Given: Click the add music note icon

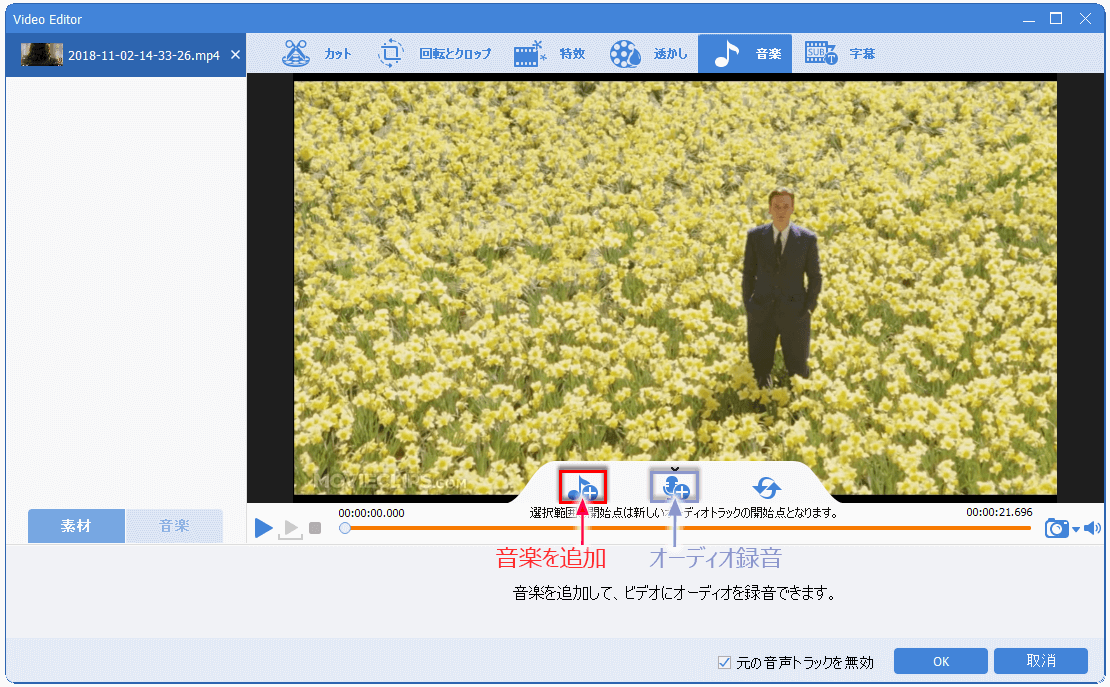Looking at the screenshot, I should click(583, 487).
